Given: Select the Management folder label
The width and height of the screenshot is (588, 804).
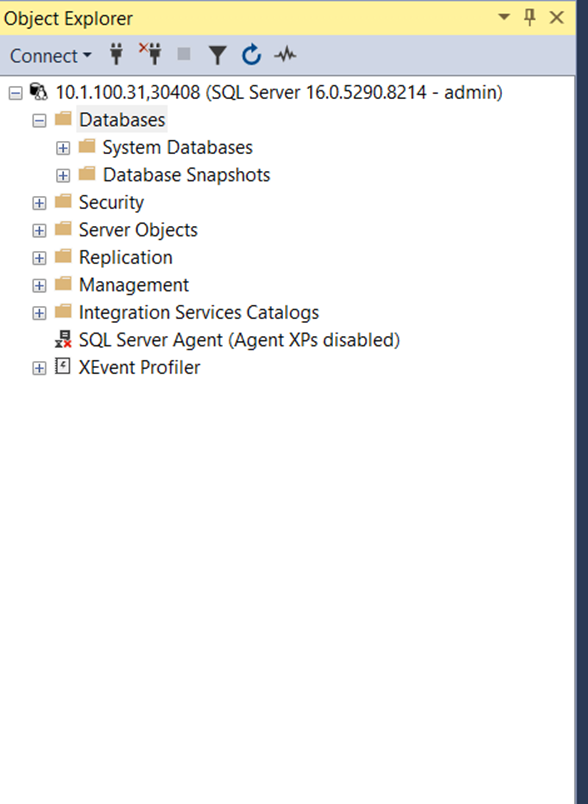Looking at the screenshot, I should [134, 285].
